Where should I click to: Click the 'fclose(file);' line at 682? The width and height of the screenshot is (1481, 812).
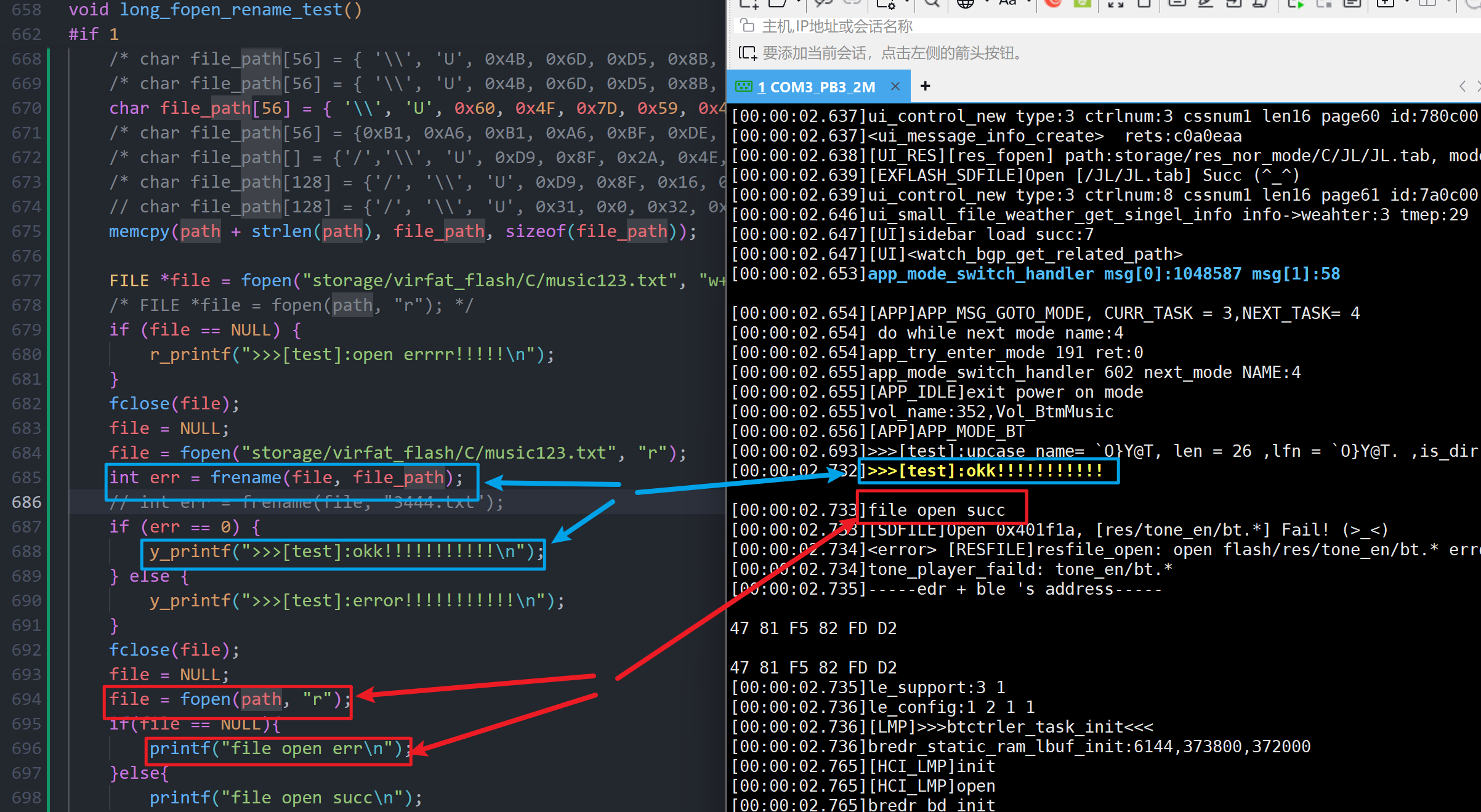tap(174, 404)
